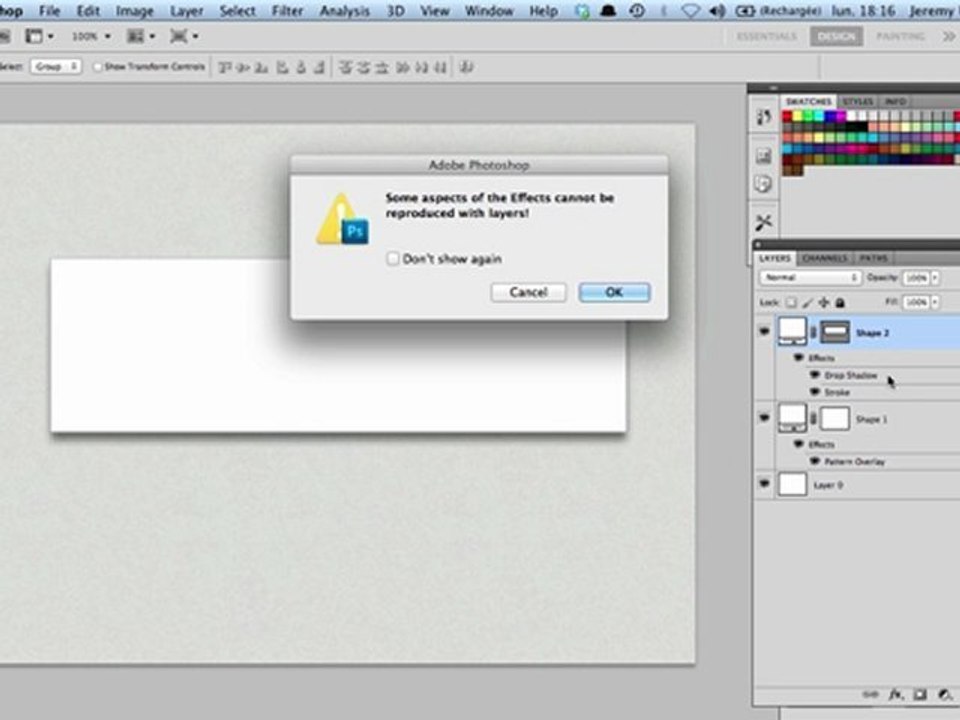Open the Normal blend mode dropdown
Screen dimensions: 960x720
pyautogui.click(x=810, y=277)
